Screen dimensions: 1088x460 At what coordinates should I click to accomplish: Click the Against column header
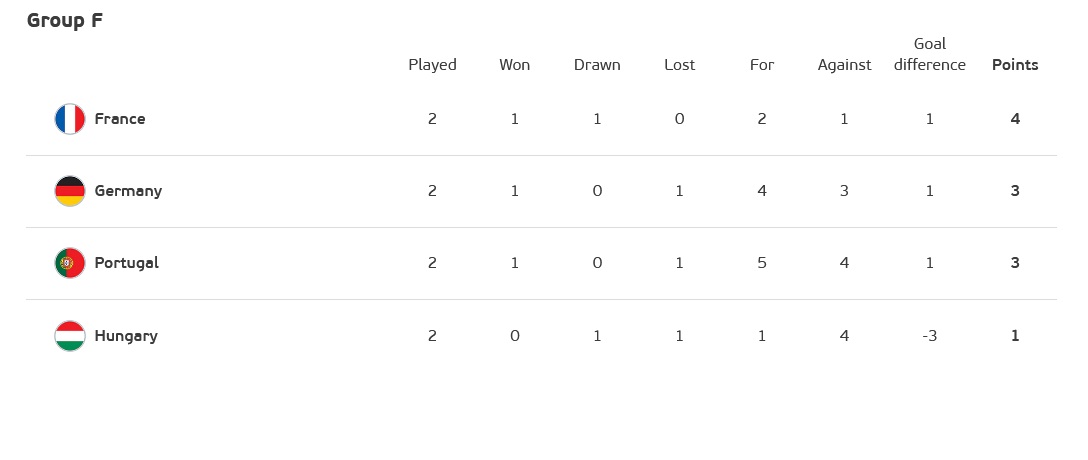(x=844, y=66)
